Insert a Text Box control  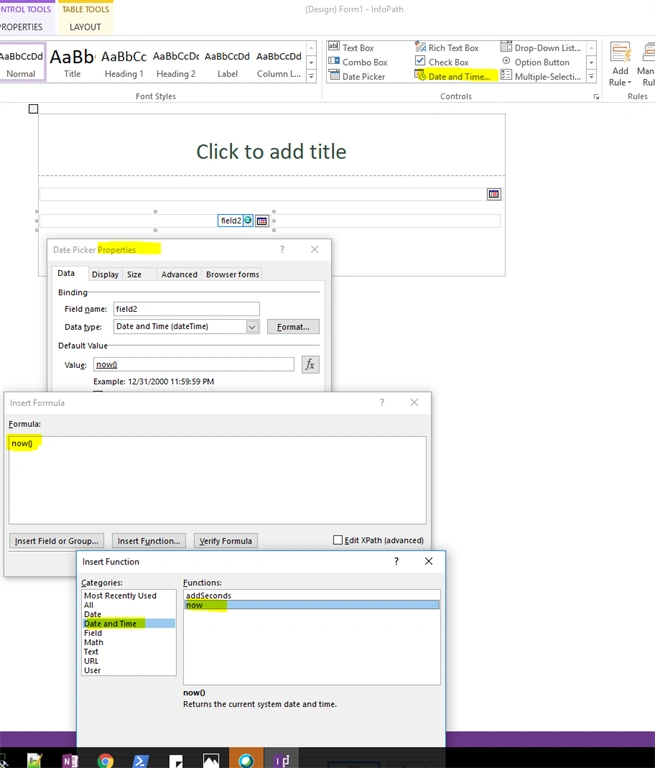[x=351, y=48]
